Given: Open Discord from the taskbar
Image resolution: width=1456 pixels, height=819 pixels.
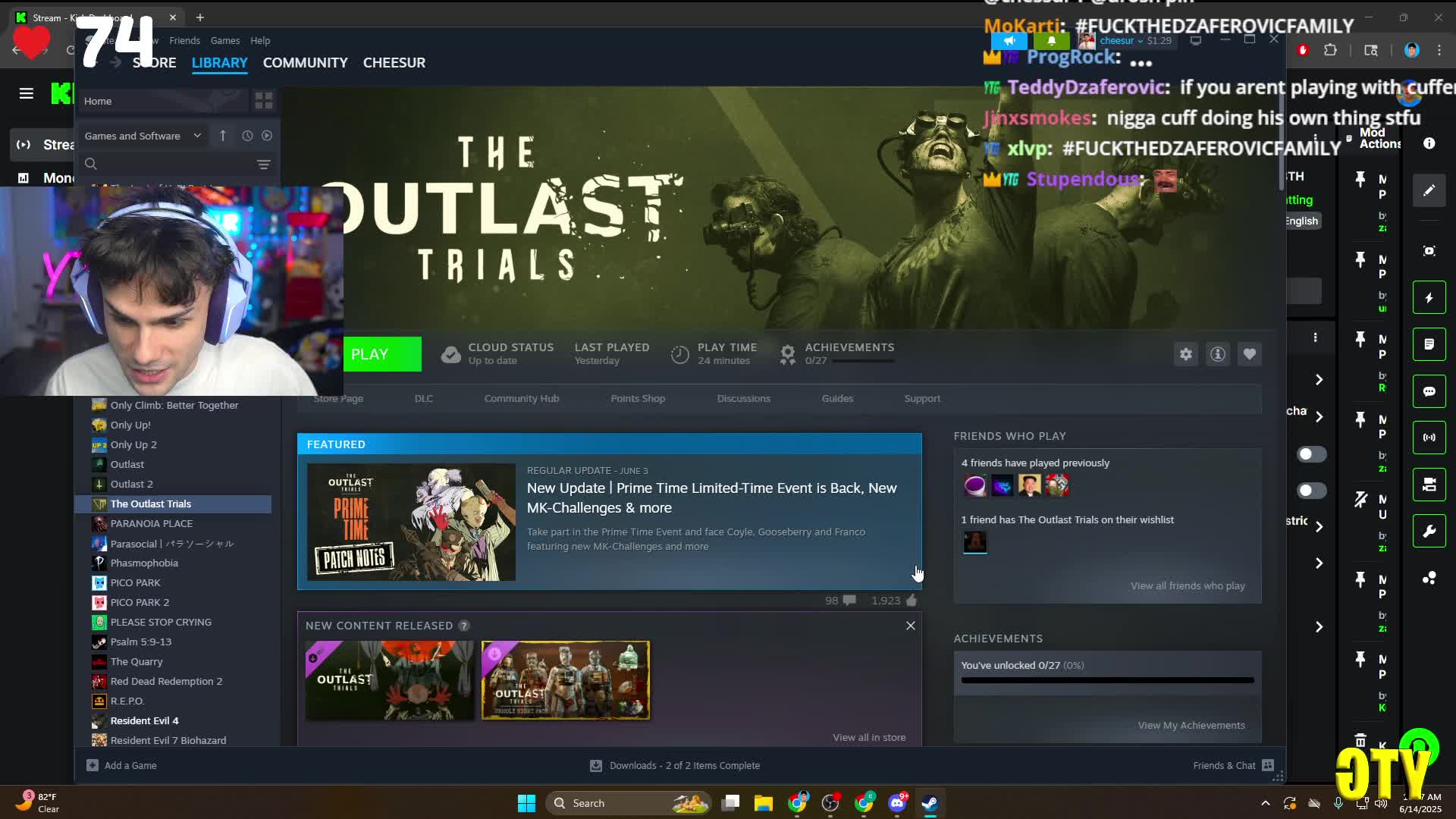Looking at the screenshot, I should [x=897, y=803].
